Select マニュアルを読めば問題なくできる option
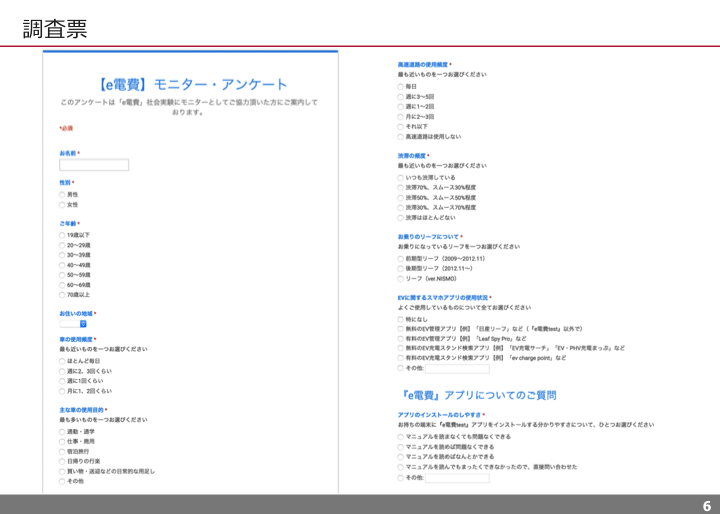Viewport: 720px width, 514px height. click(x=400, y=447)
